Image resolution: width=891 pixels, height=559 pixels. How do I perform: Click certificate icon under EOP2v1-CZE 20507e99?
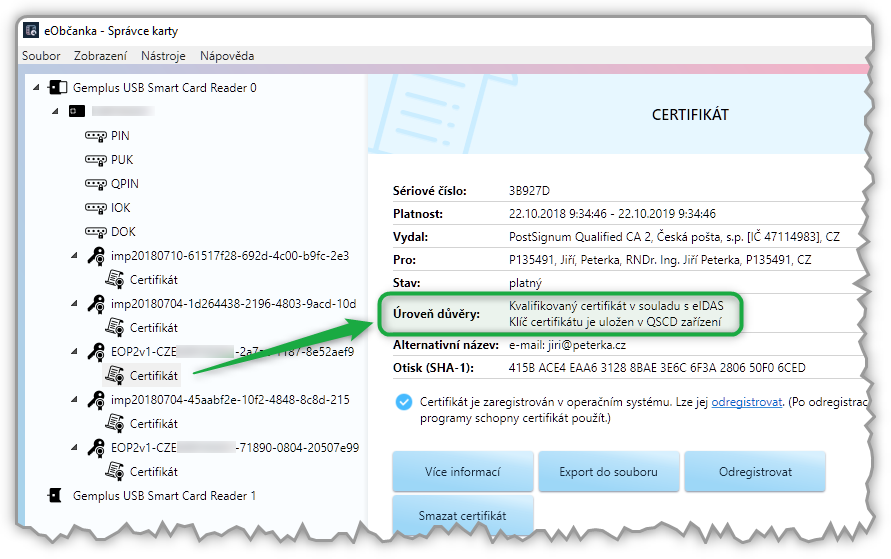pyautogui.click(x=115, y=472)
